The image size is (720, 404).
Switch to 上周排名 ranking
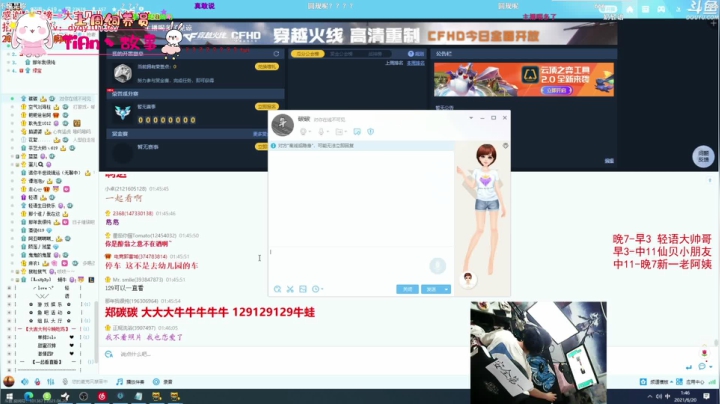(394, 63)
